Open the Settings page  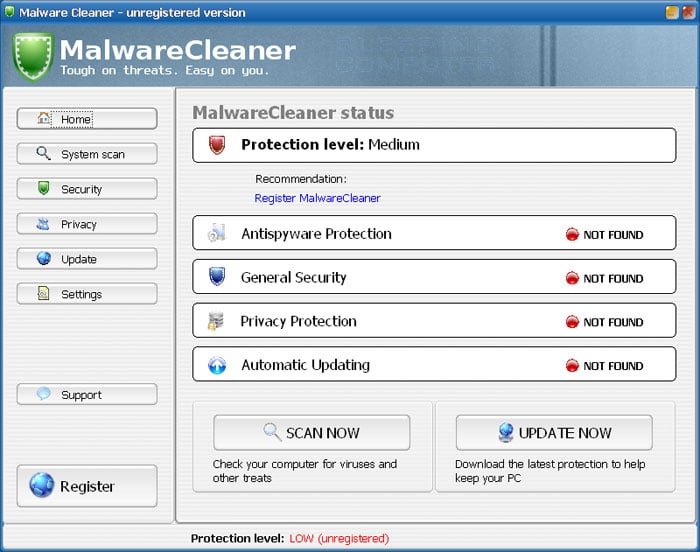pos(87,294)
